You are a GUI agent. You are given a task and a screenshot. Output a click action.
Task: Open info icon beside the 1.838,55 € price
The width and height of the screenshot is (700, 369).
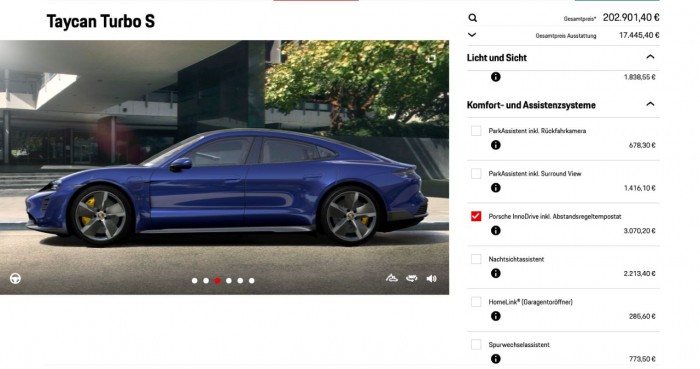pos(496,77)
